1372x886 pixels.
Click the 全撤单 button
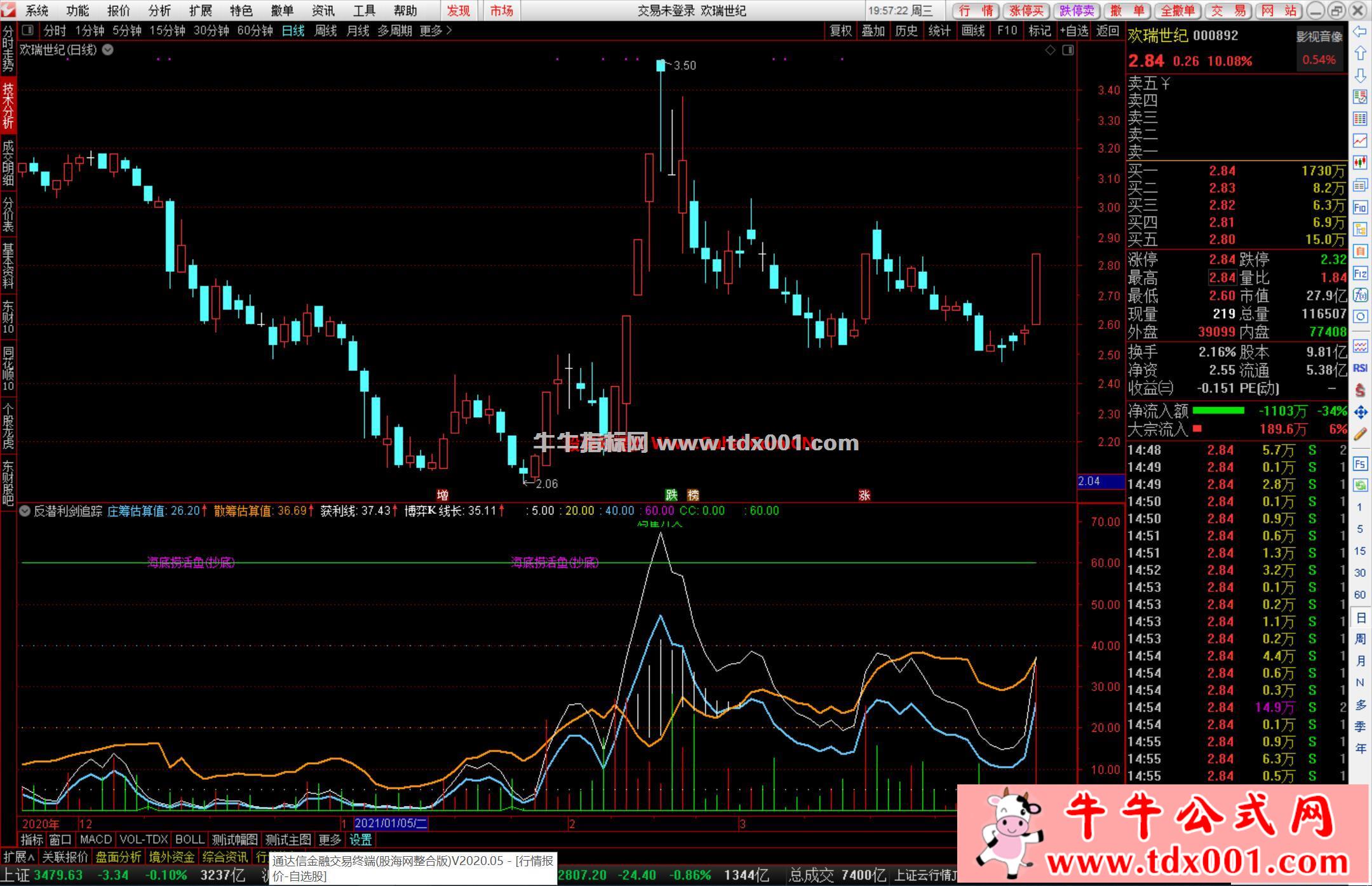pyautogui.click(x=1178, y=11)
